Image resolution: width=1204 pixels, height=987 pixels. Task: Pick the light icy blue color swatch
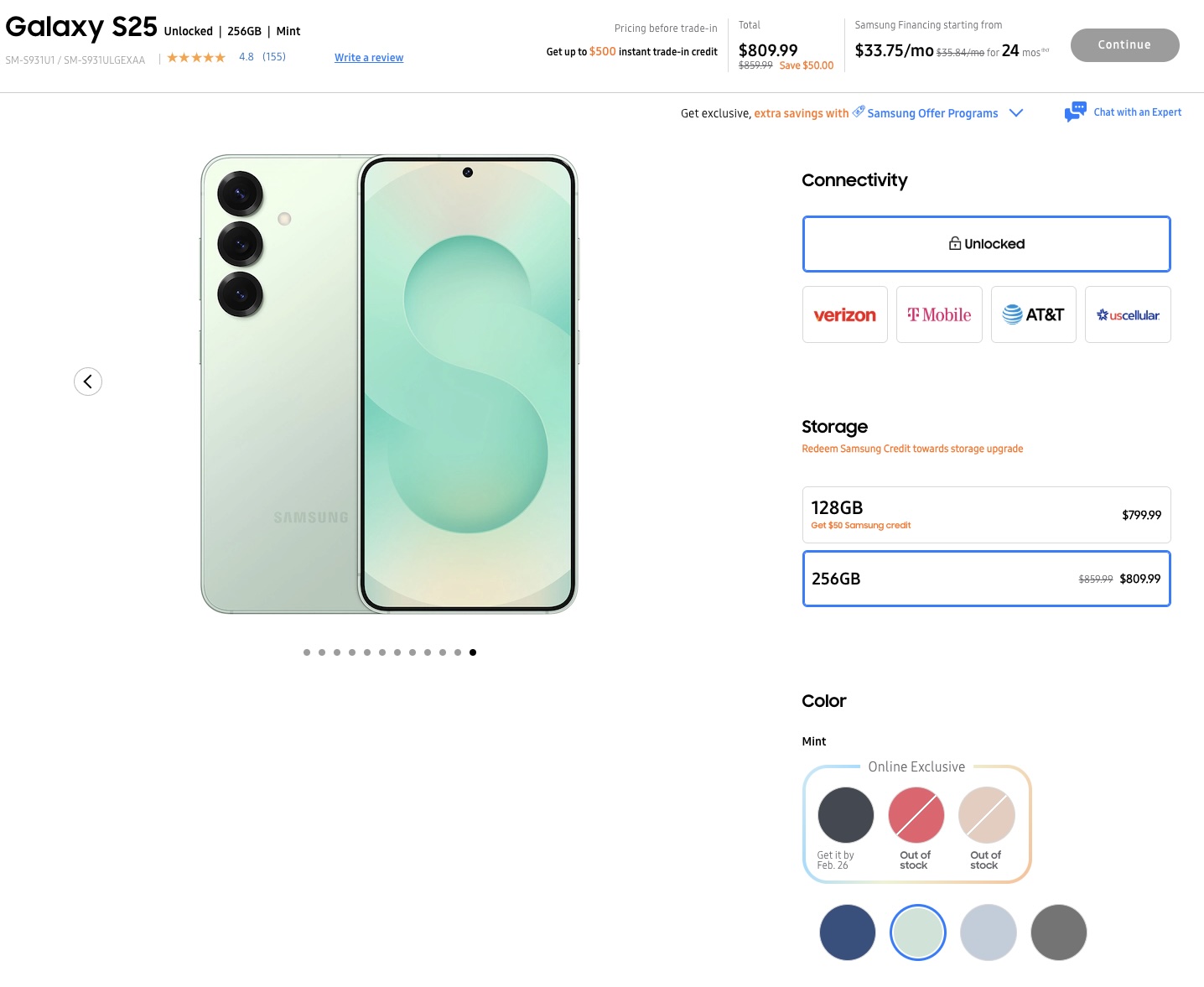point(988,932)
